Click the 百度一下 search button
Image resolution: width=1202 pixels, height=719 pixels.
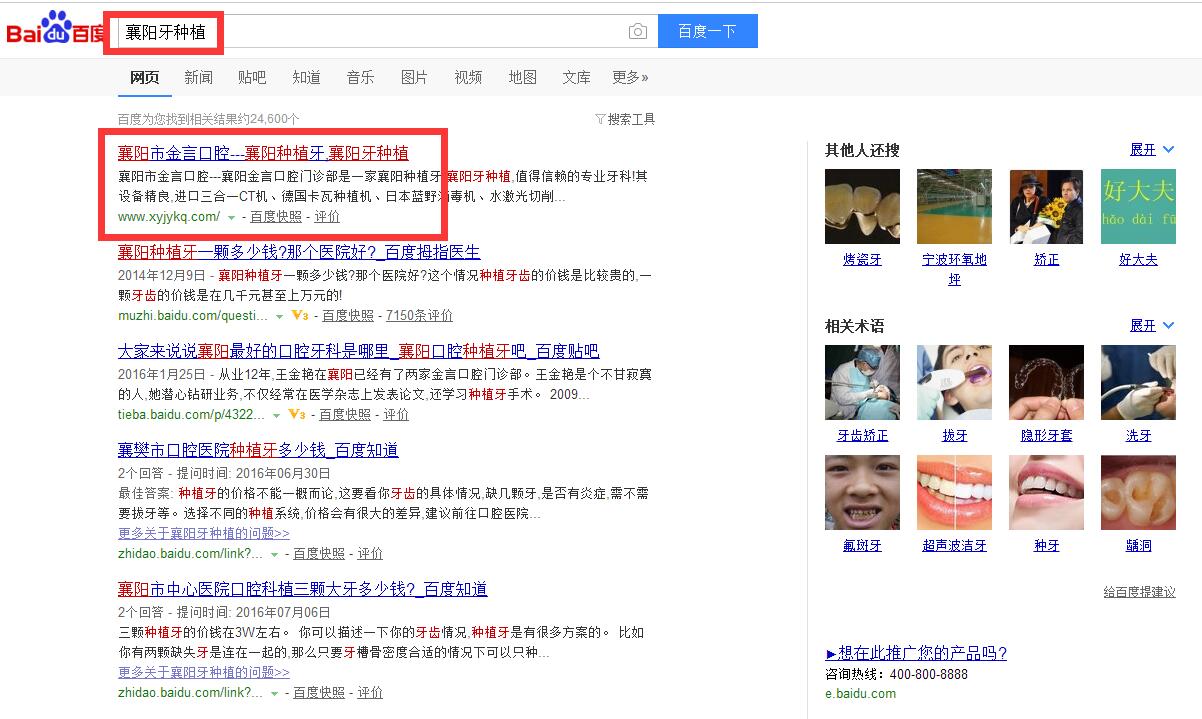[707, 31]
